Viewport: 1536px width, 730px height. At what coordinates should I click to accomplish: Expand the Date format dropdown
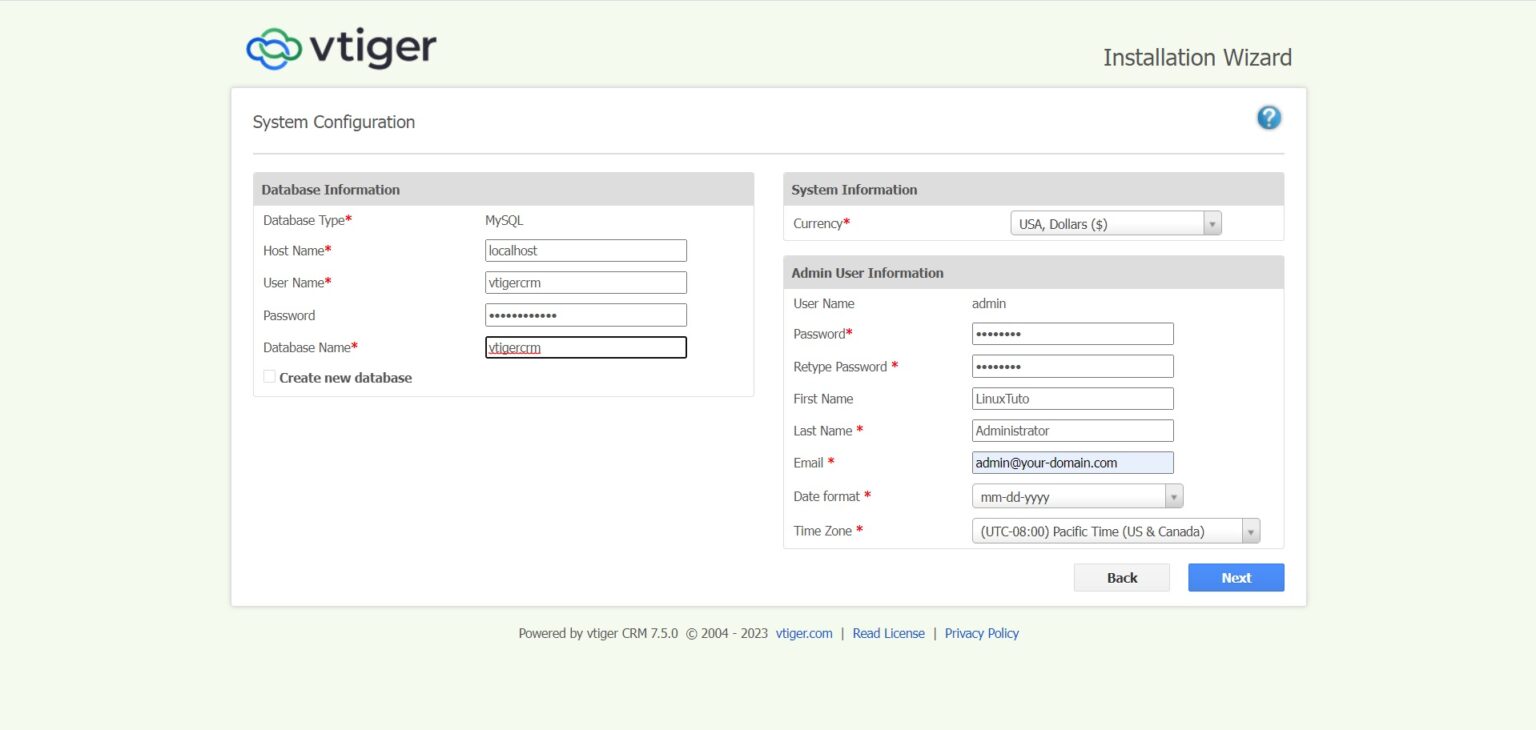1077,496
